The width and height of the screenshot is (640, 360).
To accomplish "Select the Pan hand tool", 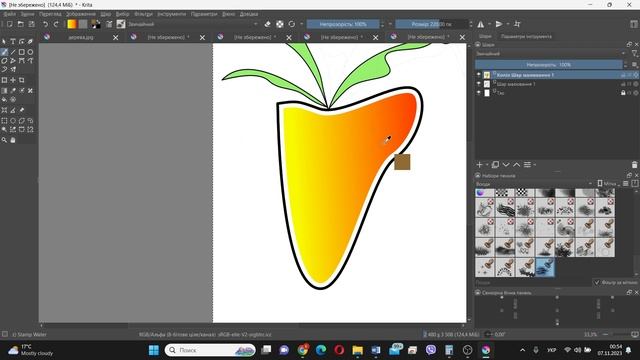I will [x=13, y=140].
